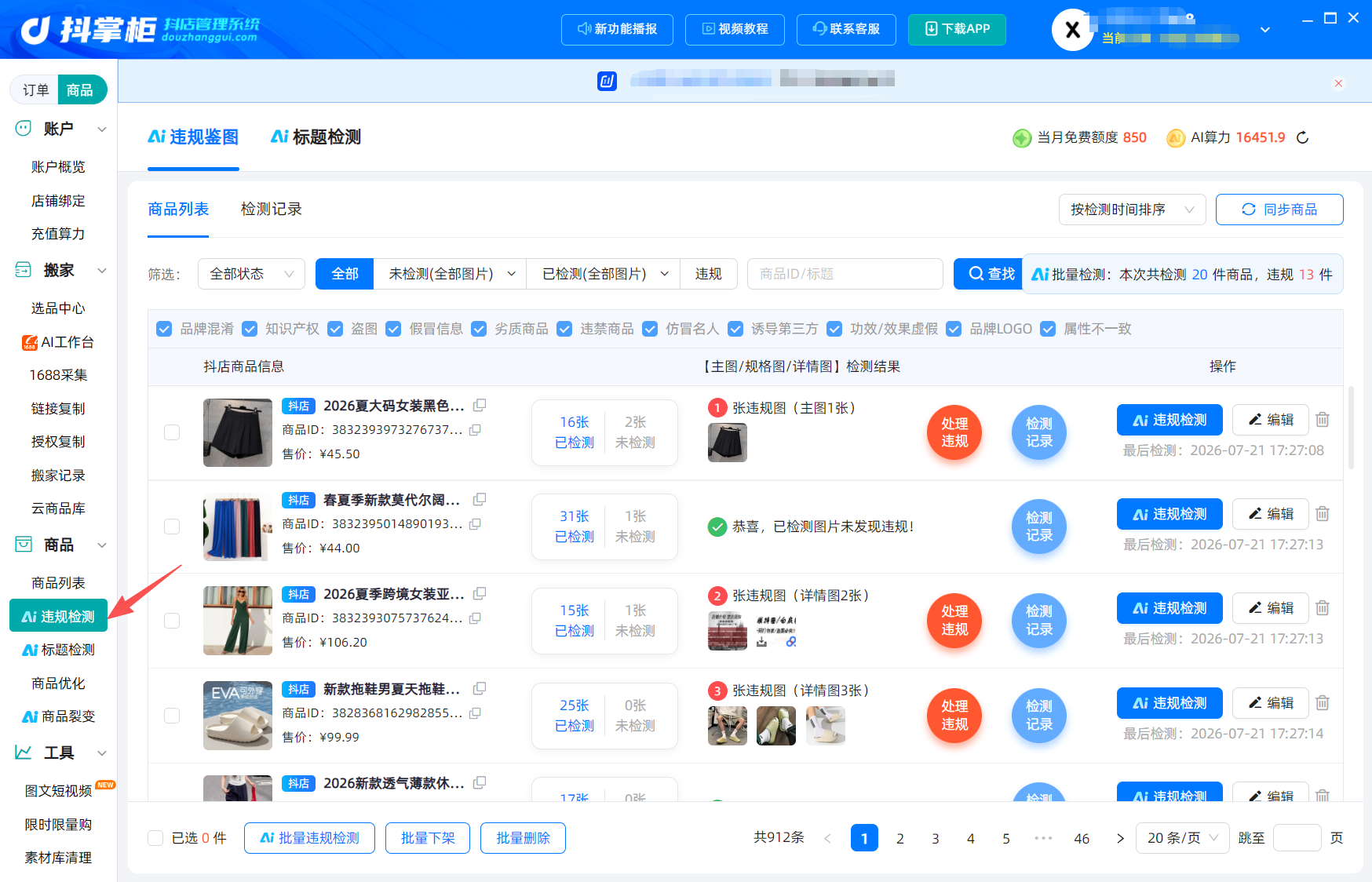Click the AI算力 gold coin icon
Image resolution: width=1372 pixels, height=882 pixels.
(x=1175, y=138)
